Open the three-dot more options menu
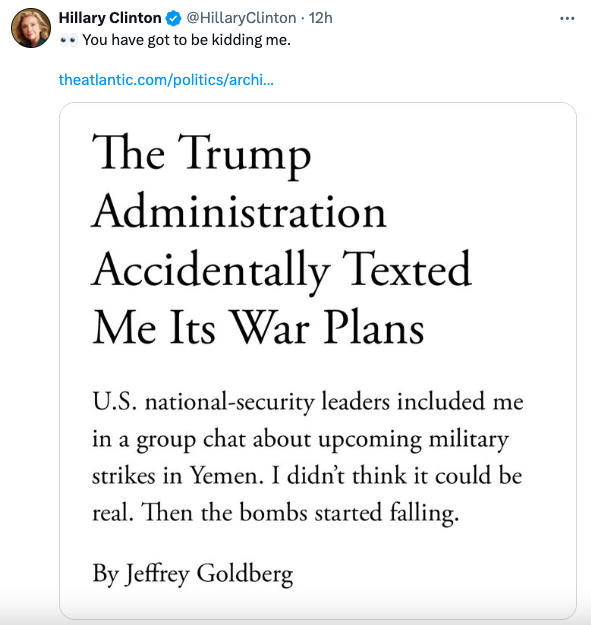 click(x=567, y=18)
